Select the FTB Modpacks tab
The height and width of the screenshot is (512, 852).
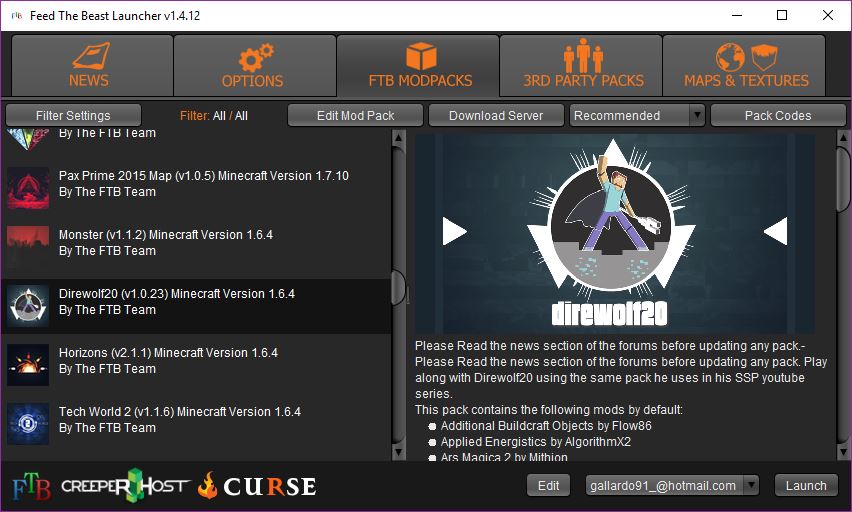[x=418, y=65]
